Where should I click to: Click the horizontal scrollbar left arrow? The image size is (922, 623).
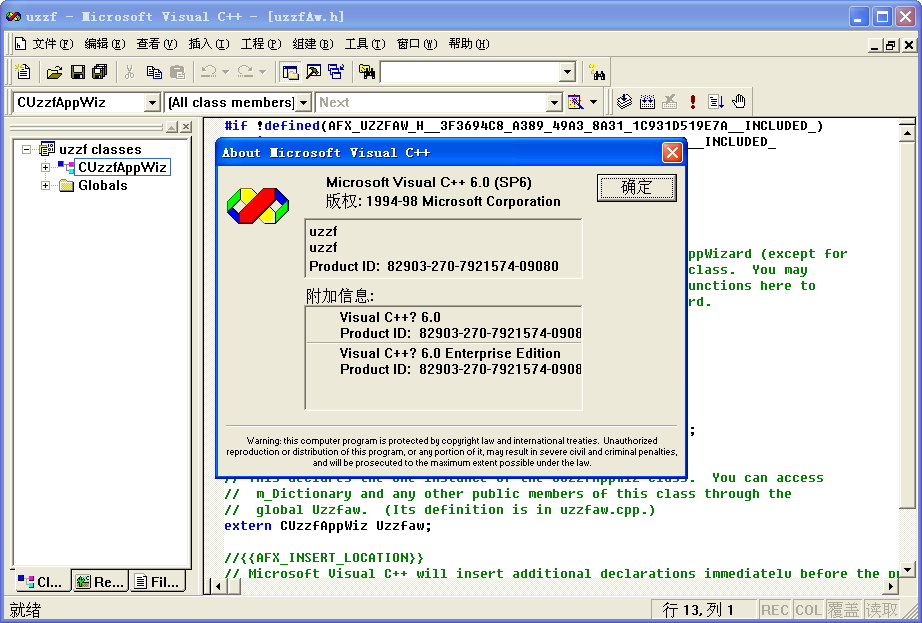218,586
